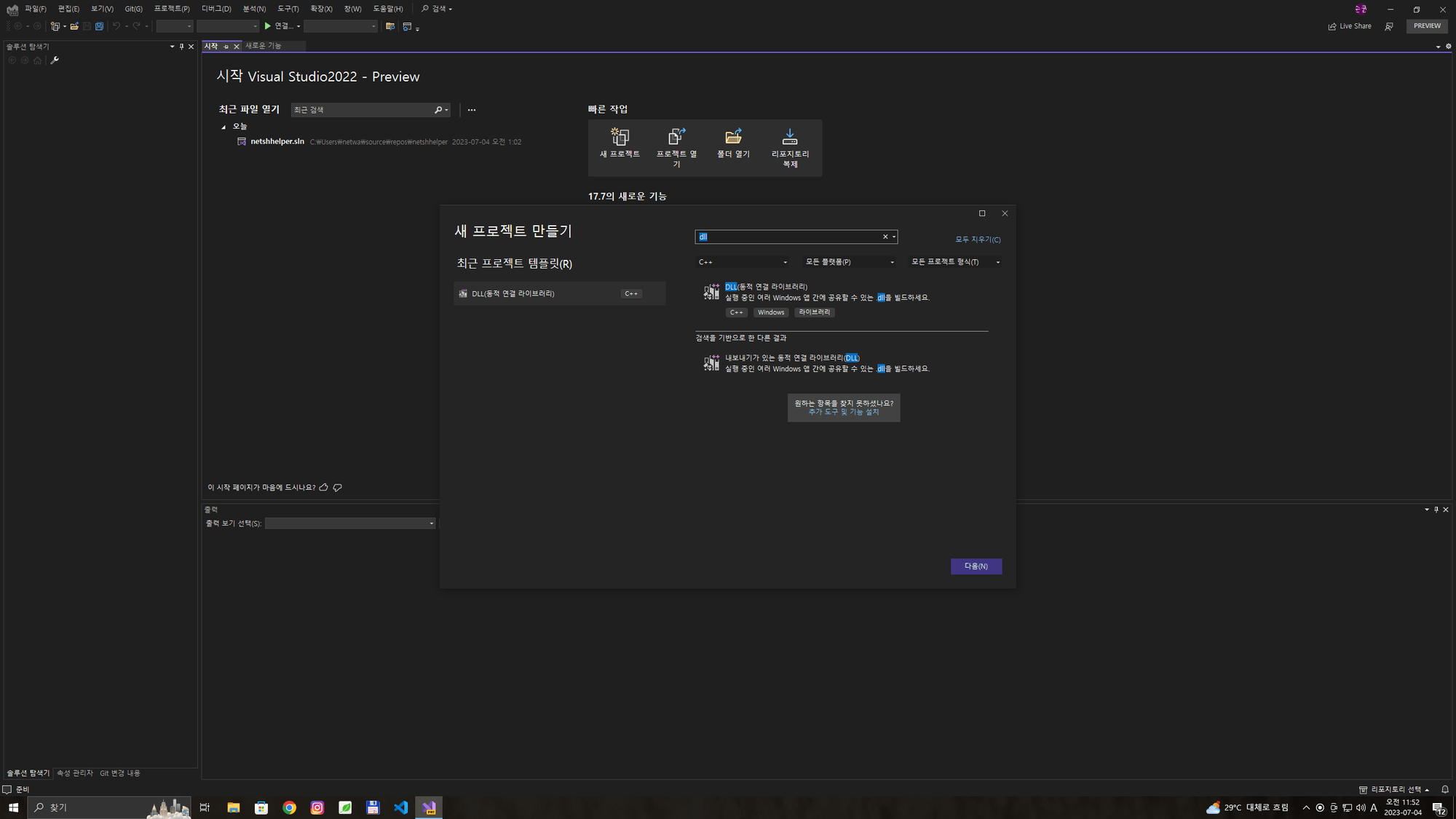Image resolution: width=1456 pixels, height=819 pixels.
Task: Open the Solution Explorer window options dropdown
Action: 173,47
